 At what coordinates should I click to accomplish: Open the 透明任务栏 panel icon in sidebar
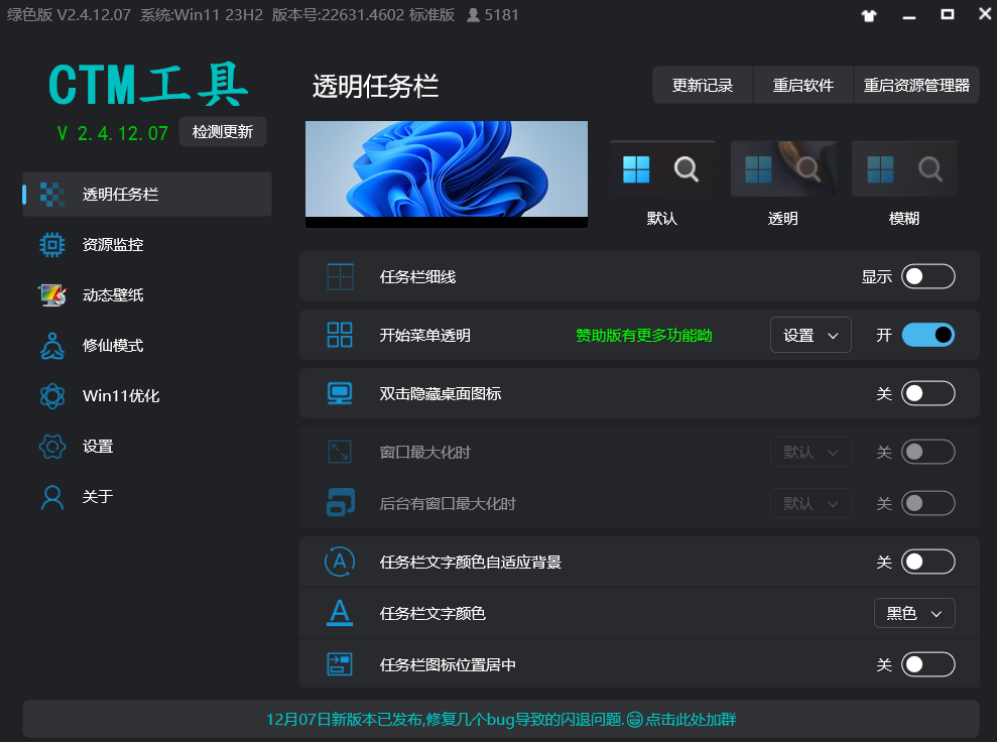52,194
